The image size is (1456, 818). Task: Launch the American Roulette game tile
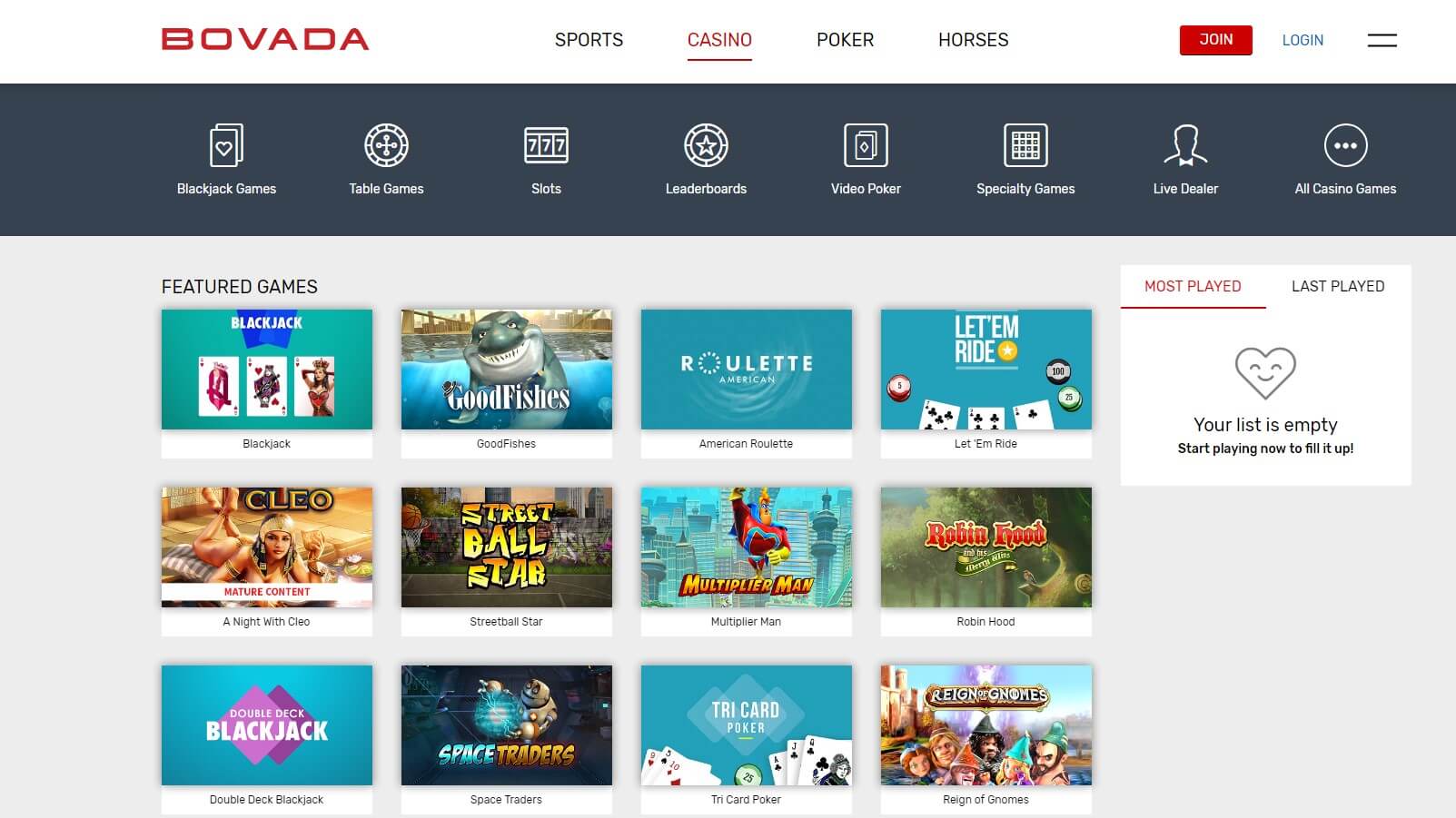pyautogui.click(x=746, y=370)
